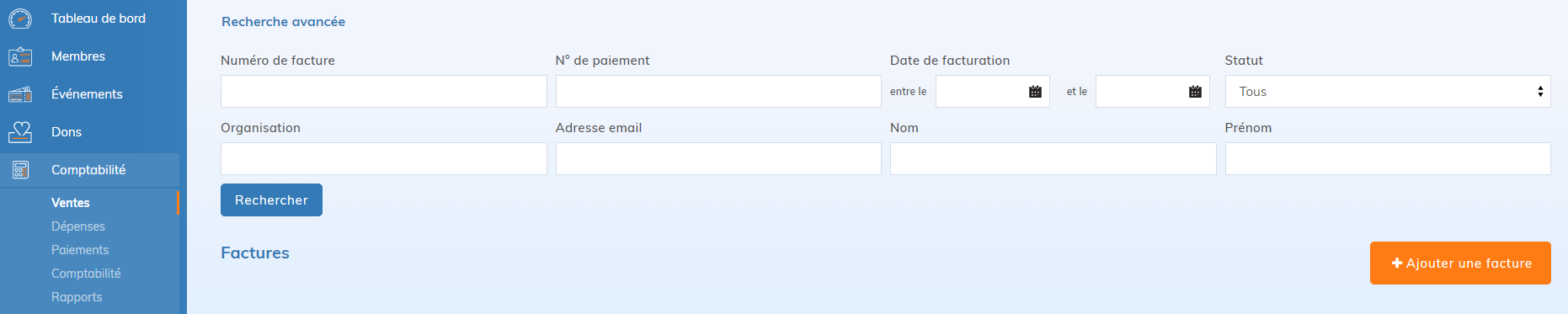Click into the N° de paiement field

(718, 92)
